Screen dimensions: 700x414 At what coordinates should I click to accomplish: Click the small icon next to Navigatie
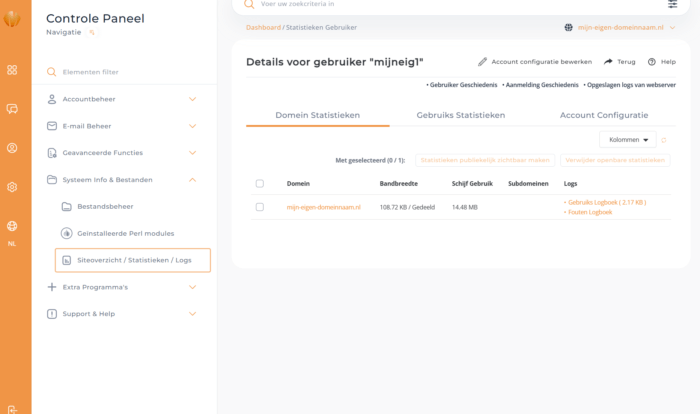pyautogui.click(x=92, y=32)
